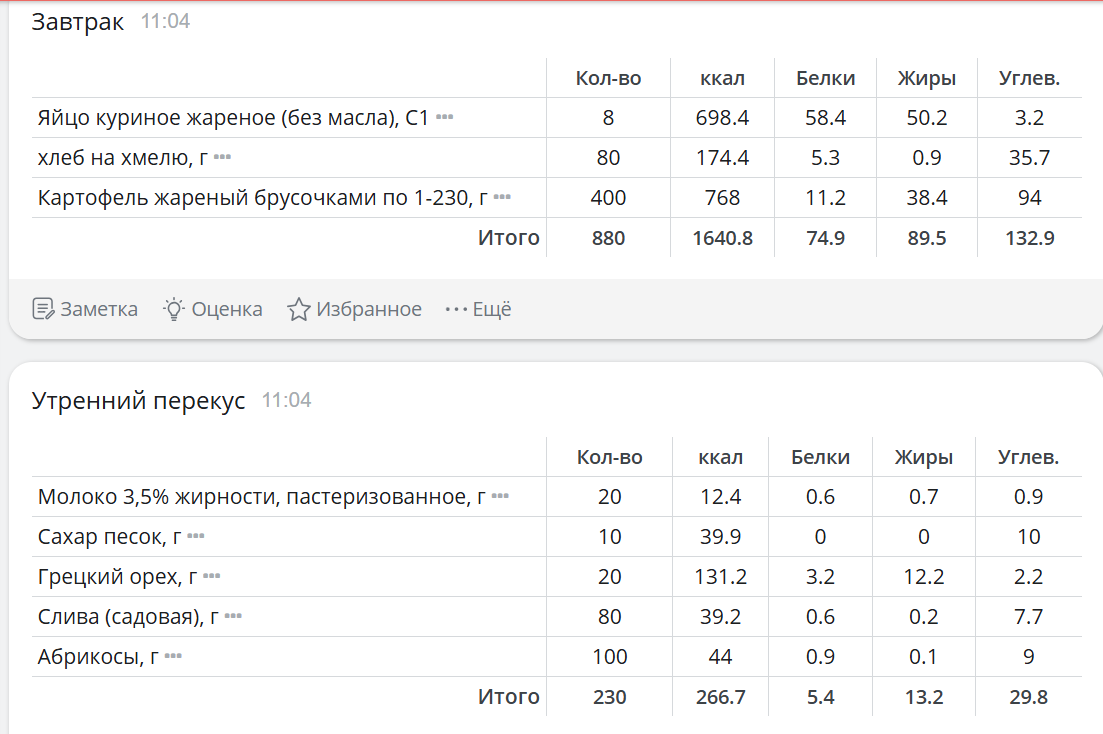Open options dots for Молоко 3,5% жирности
1103x734 pixels.
[500, 496]
